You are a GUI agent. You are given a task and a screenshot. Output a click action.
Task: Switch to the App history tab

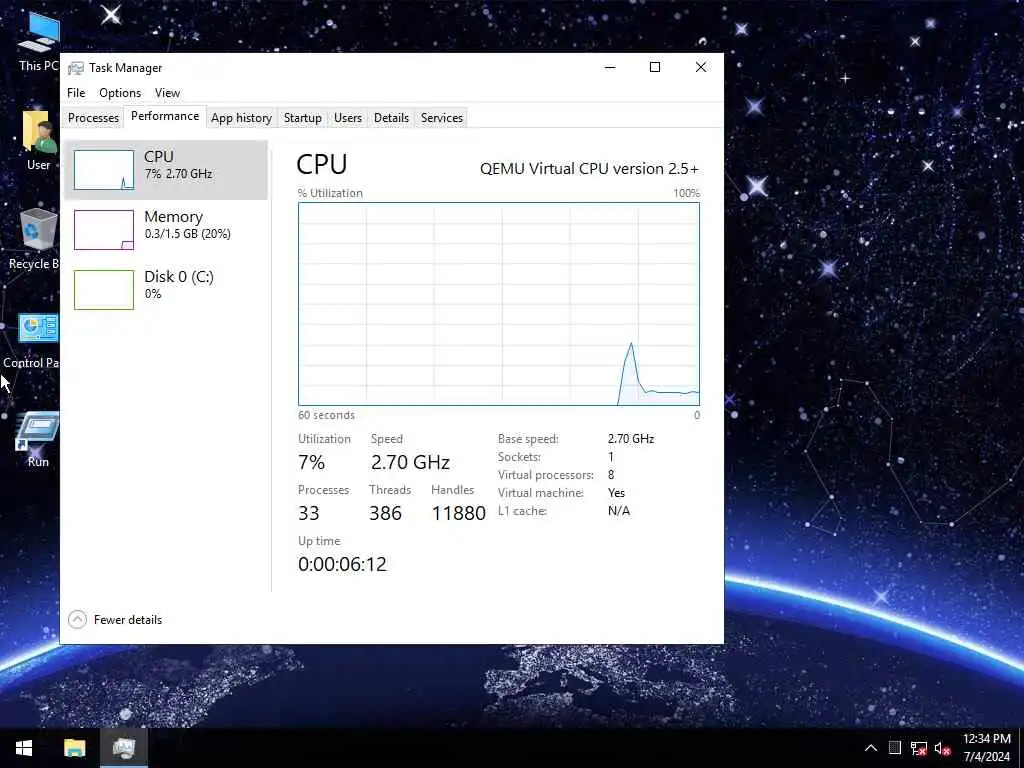(x=241, y=118)
